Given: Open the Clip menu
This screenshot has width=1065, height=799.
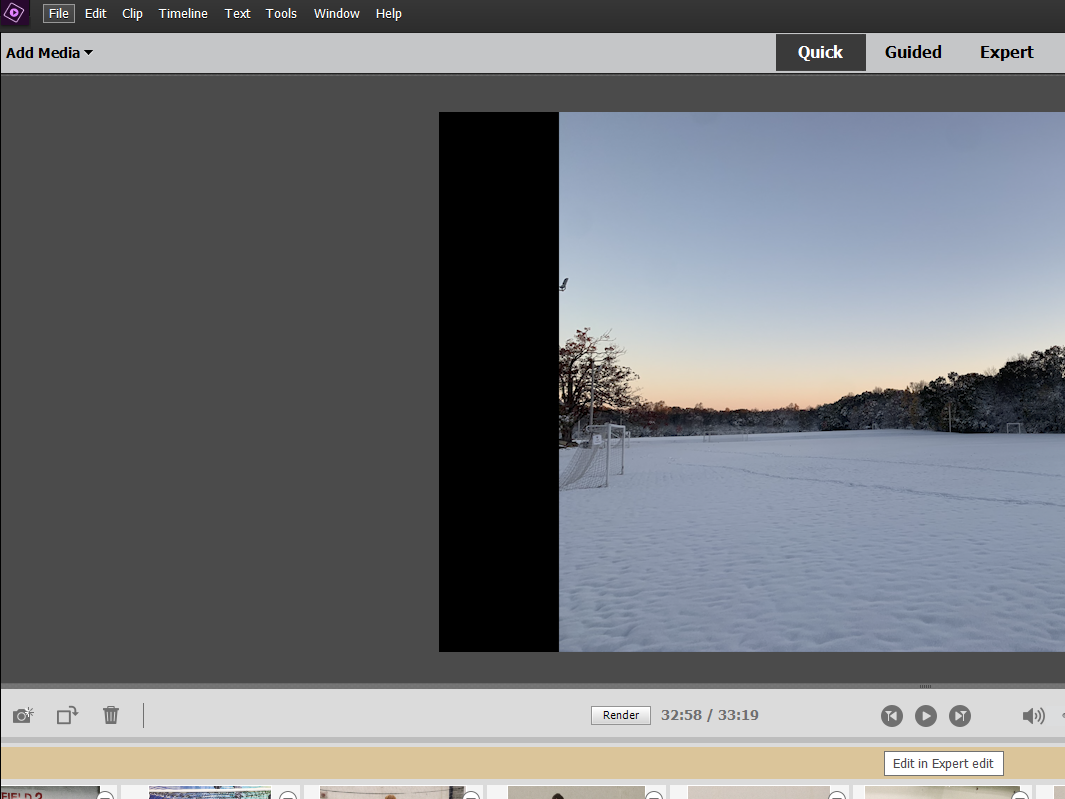Looking at the screenshot, I should click(131, 13).
